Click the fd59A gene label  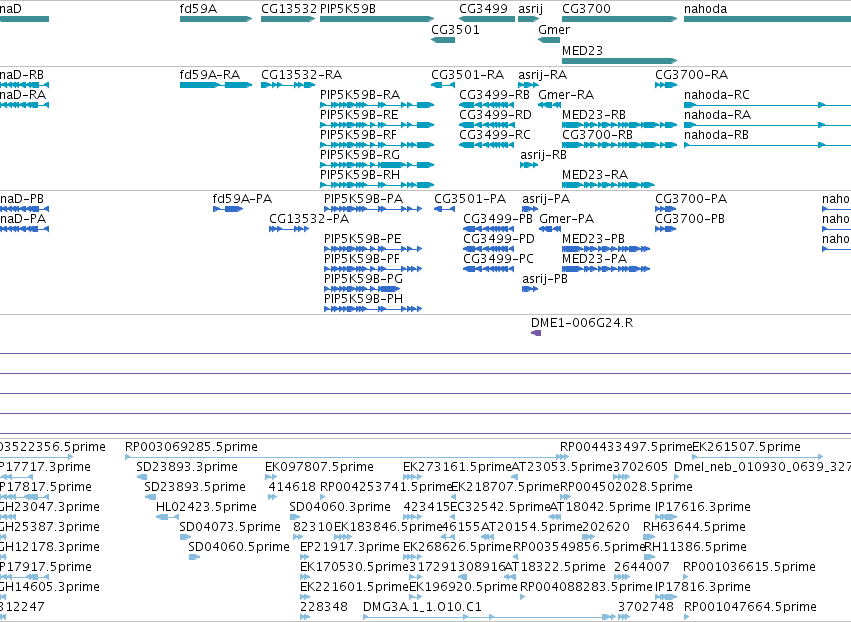point(198,9)
